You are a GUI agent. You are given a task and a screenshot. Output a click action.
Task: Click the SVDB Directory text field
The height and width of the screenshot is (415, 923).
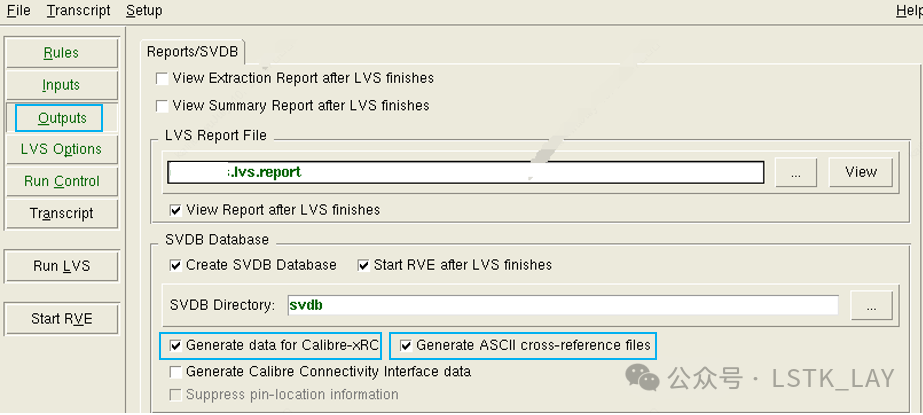(560, 304)
